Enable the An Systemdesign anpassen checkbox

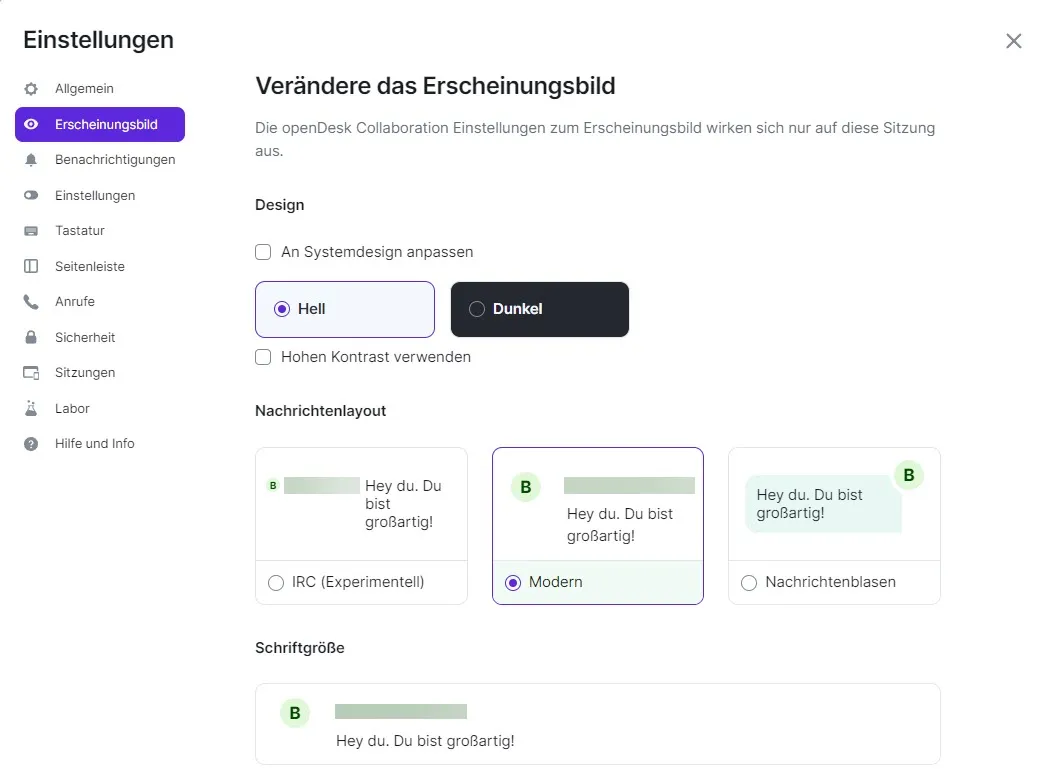263,252
